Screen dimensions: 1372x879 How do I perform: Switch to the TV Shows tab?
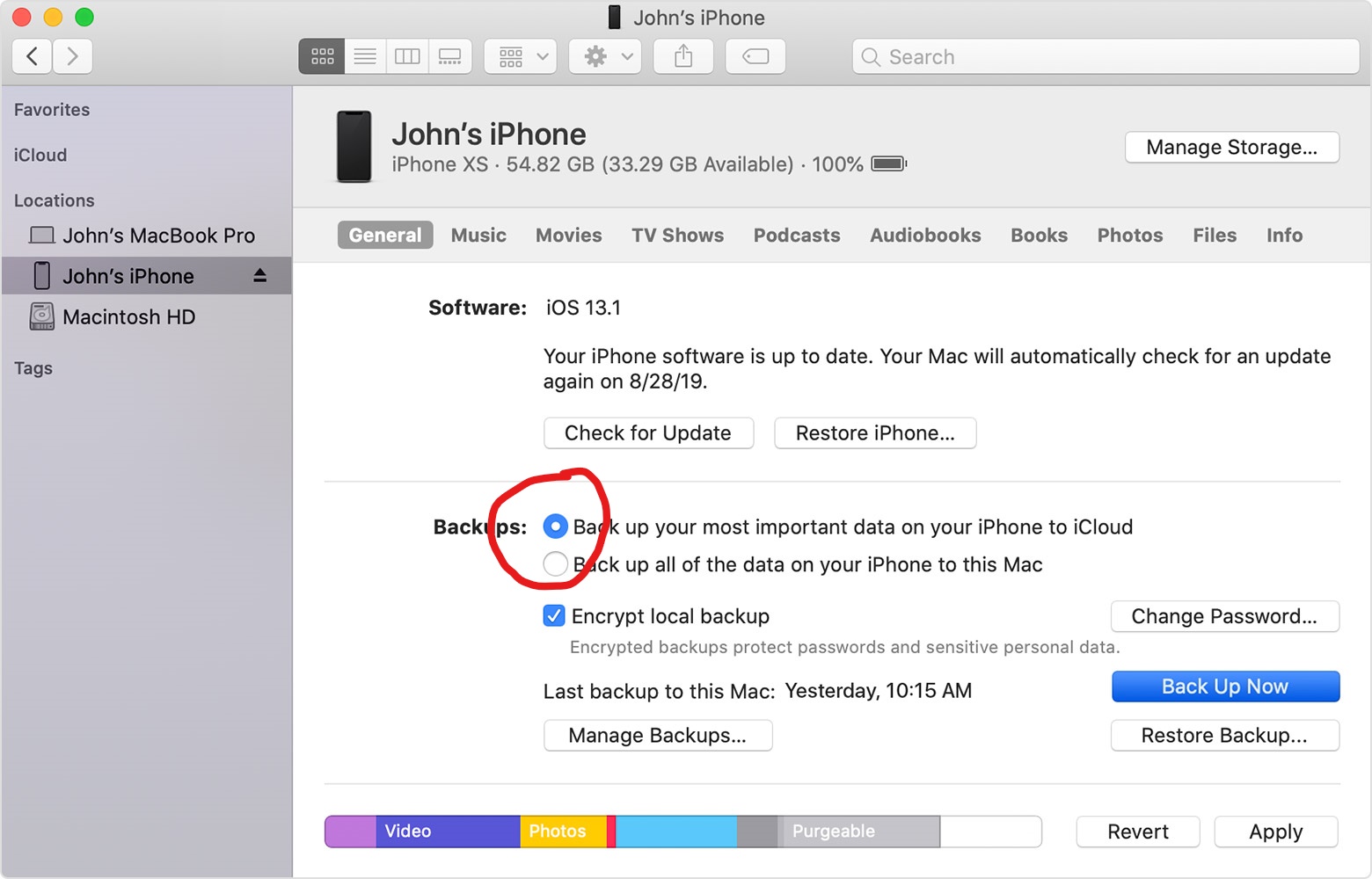[677, 235]
